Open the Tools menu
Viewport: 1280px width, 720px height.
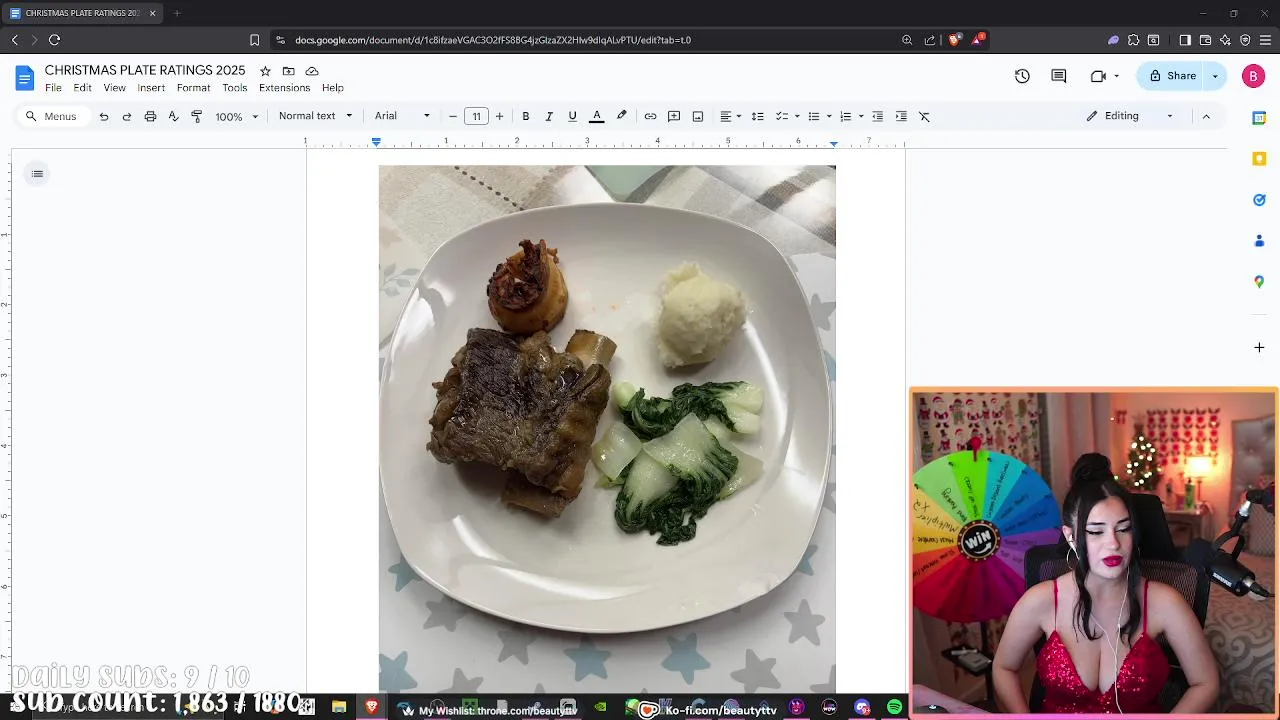click(235, 88)
